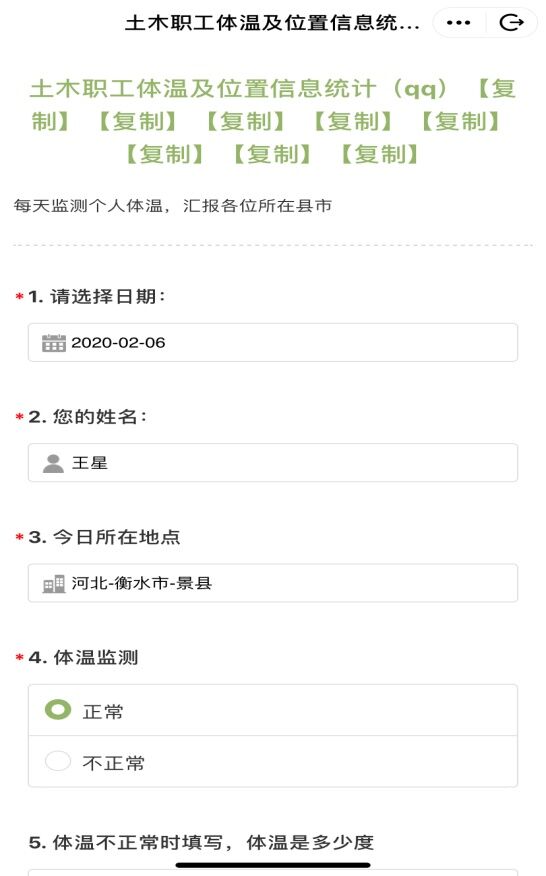Select the 正常 radio option

point(58,710)
